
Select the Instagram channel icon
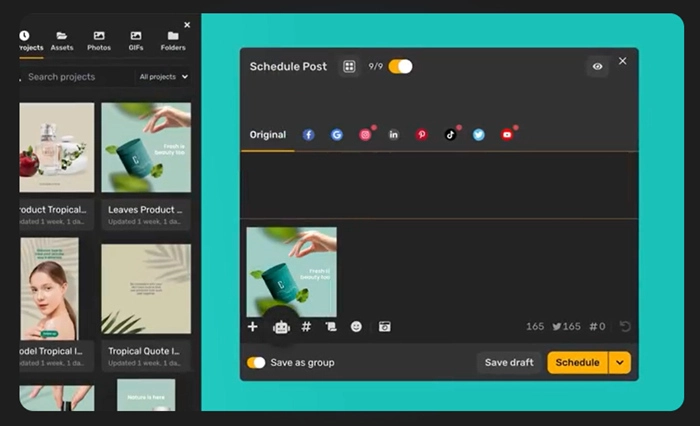[x=365, y=135]
